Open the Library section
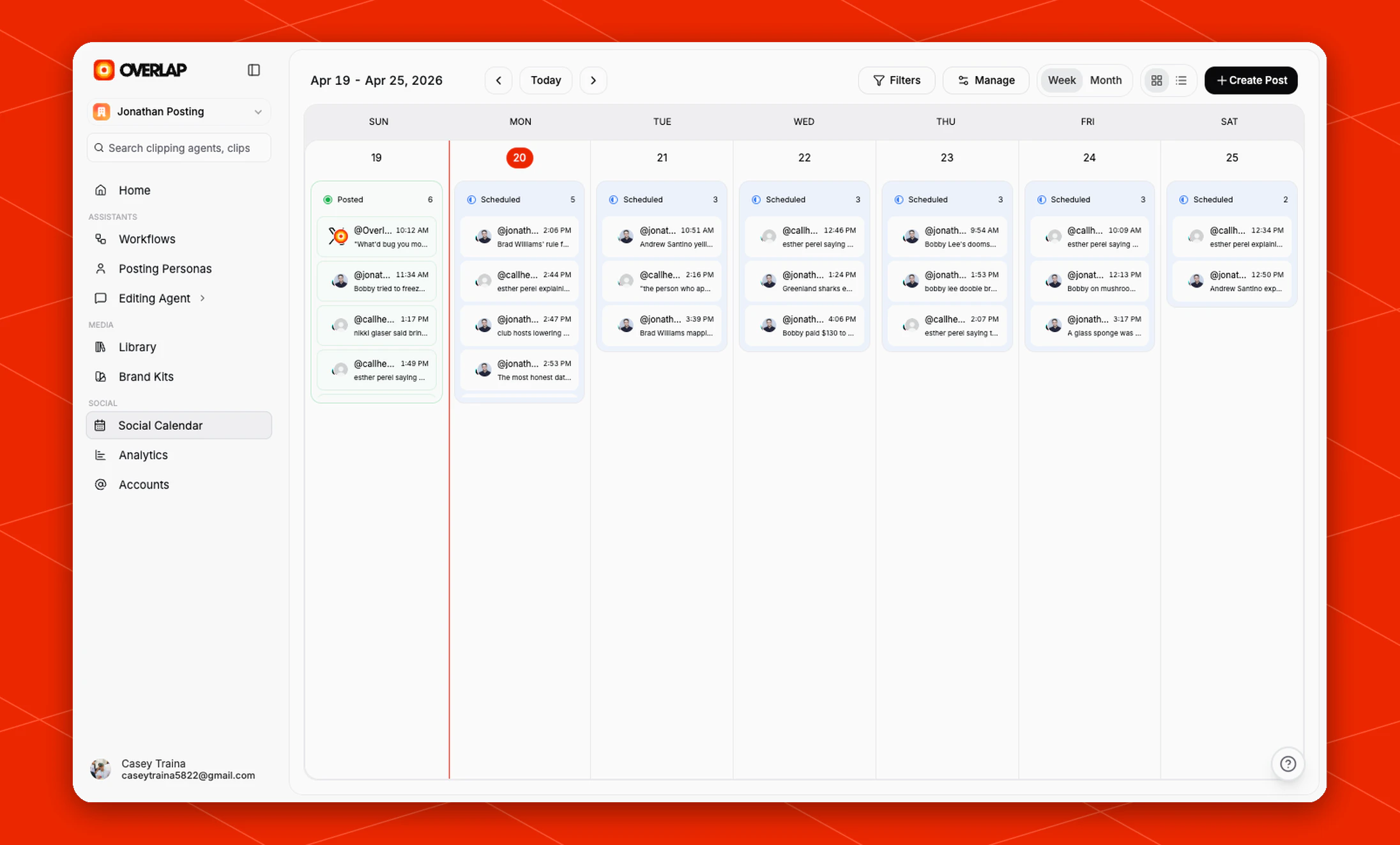The width and height of the screenshot is (1400, 845). [x=179, y=347]
